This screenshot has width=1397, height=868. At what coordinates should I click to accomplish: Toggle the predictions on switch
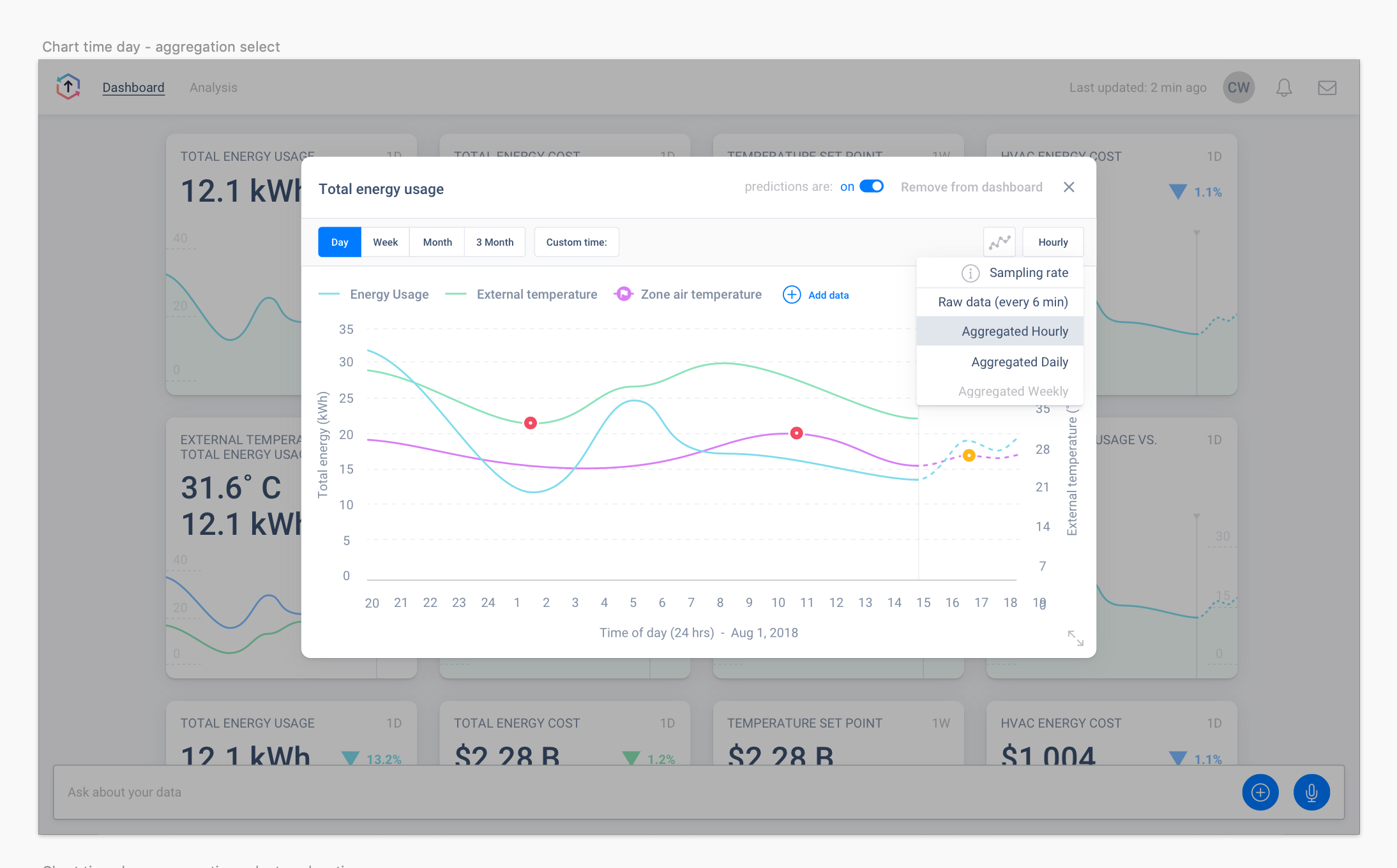(x=872, y=186)
